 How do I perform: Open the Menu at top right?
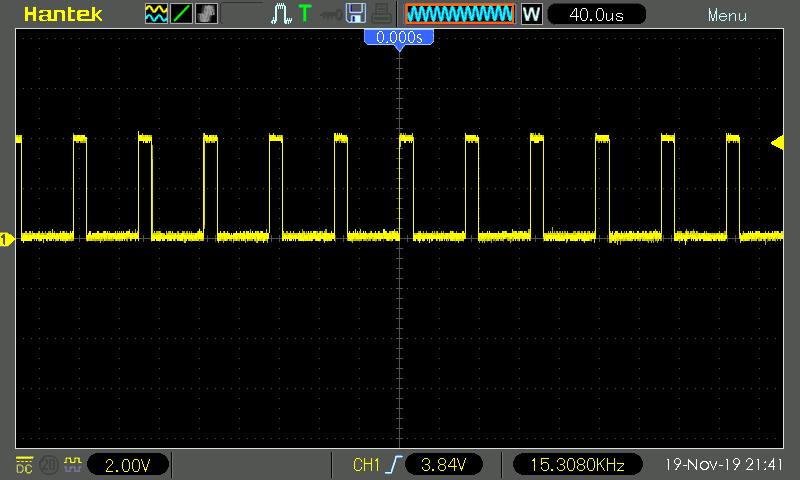[726, 15]
